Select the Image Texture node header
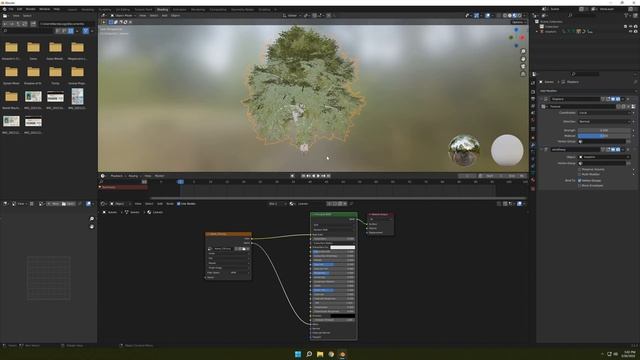 pyautogui.click(x=228, y=234)
